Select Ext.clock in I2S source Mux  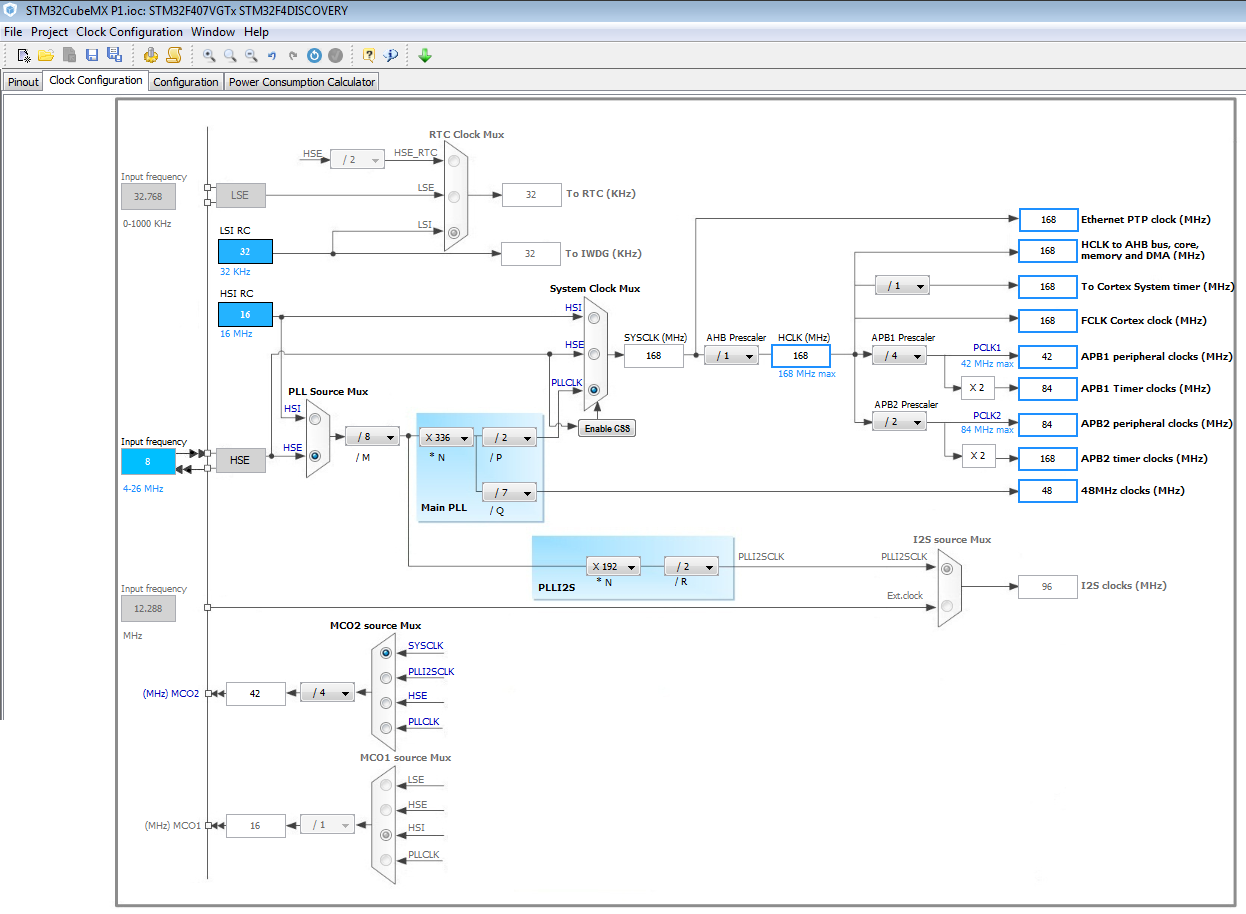947,604
